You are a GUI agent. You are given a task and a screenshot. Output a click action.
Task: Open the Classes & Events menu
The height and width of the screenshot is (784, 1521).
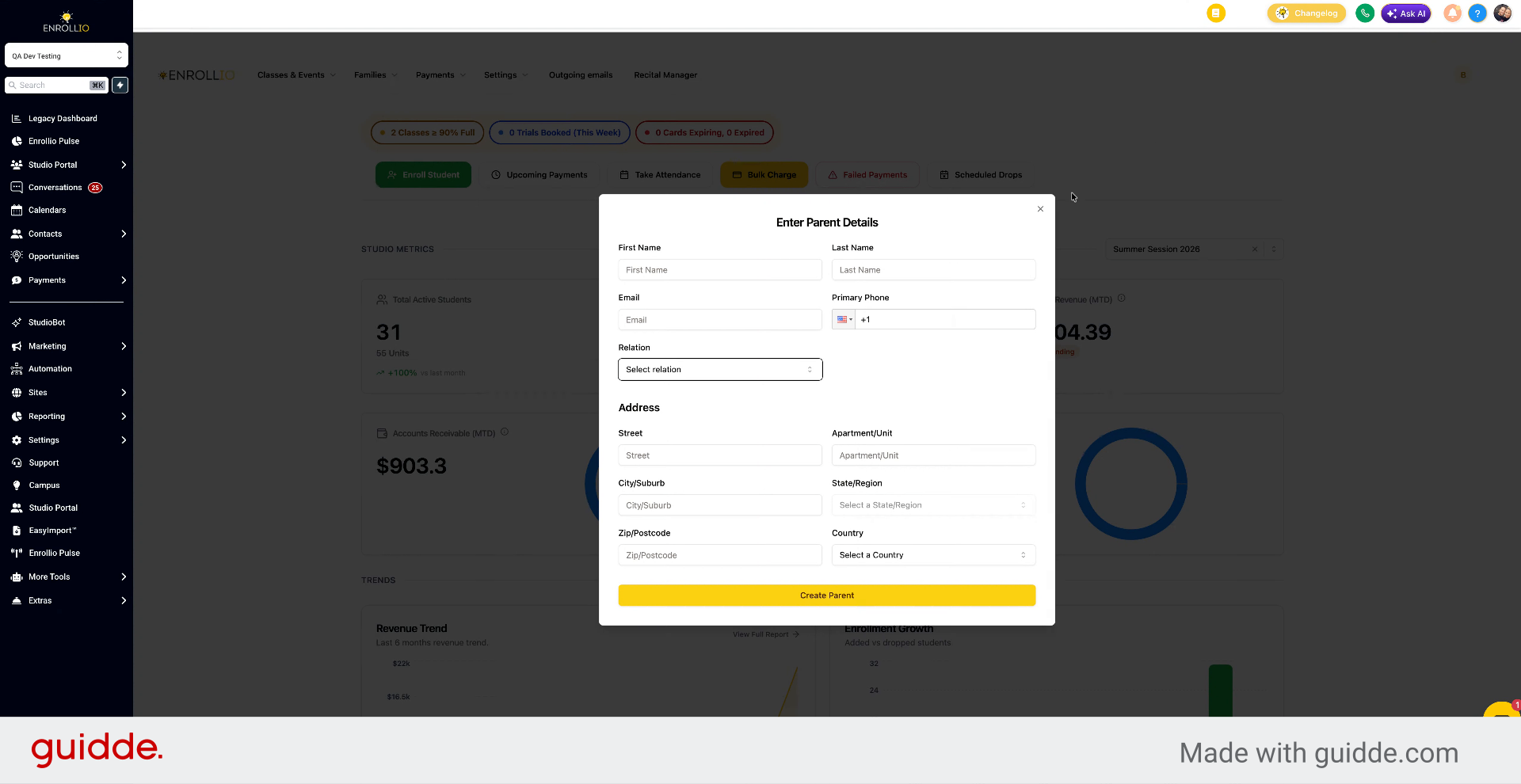coord(296,75)
